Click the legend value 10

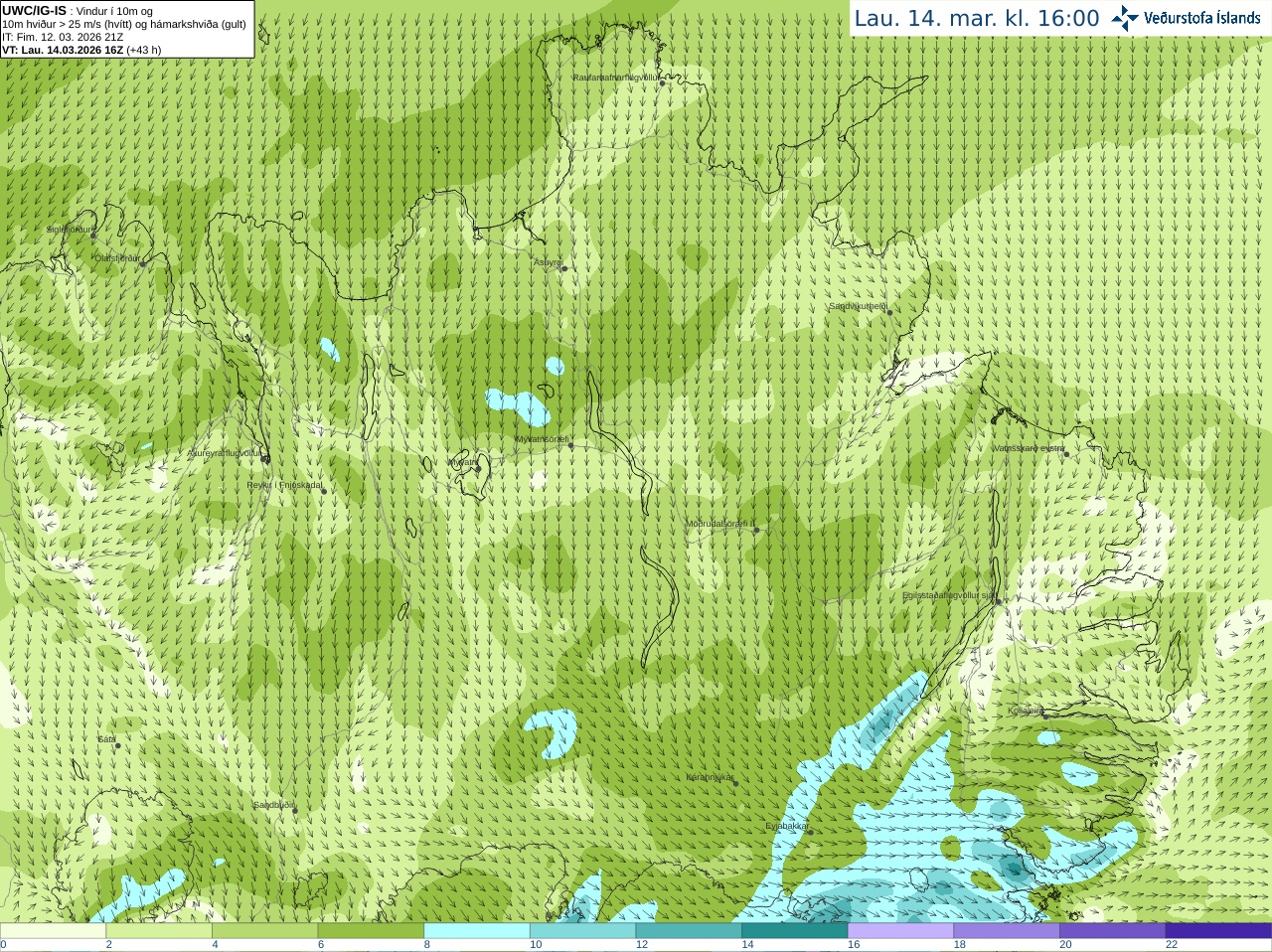tap(536, 945)
